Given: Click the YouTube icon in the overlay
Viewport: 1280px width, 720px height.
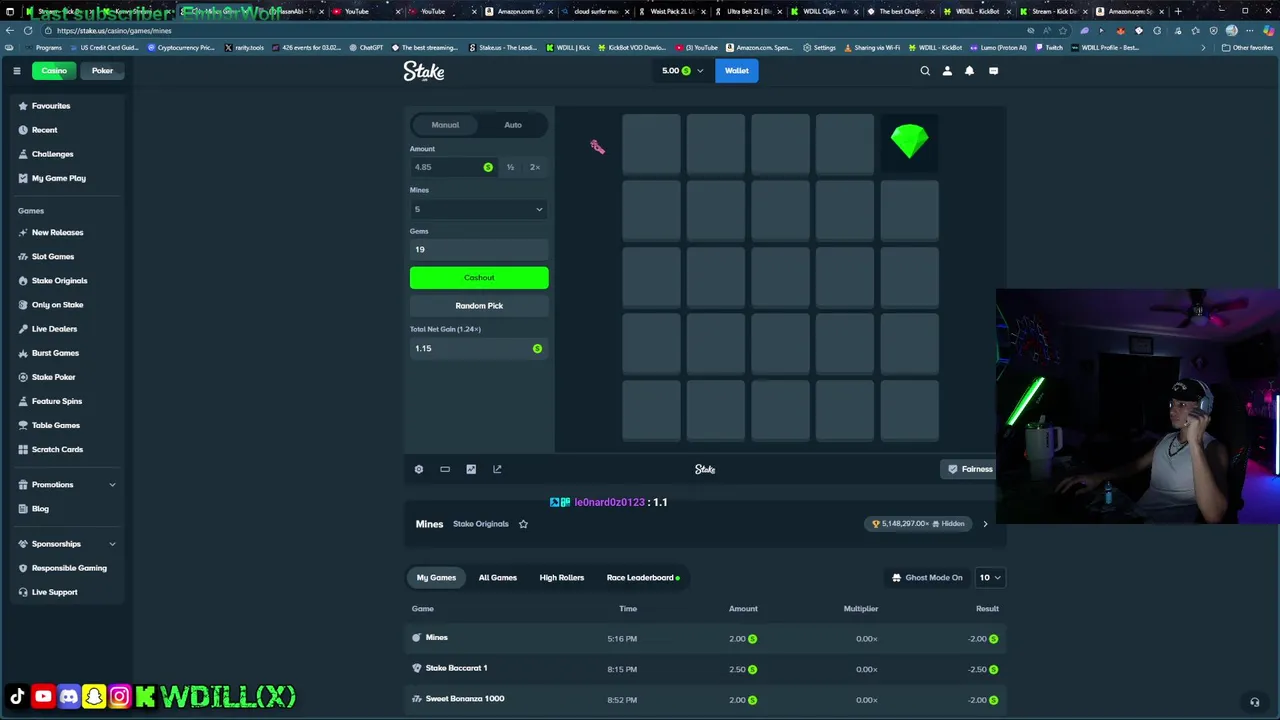Looking at the screenshot, I should [43, 696].
